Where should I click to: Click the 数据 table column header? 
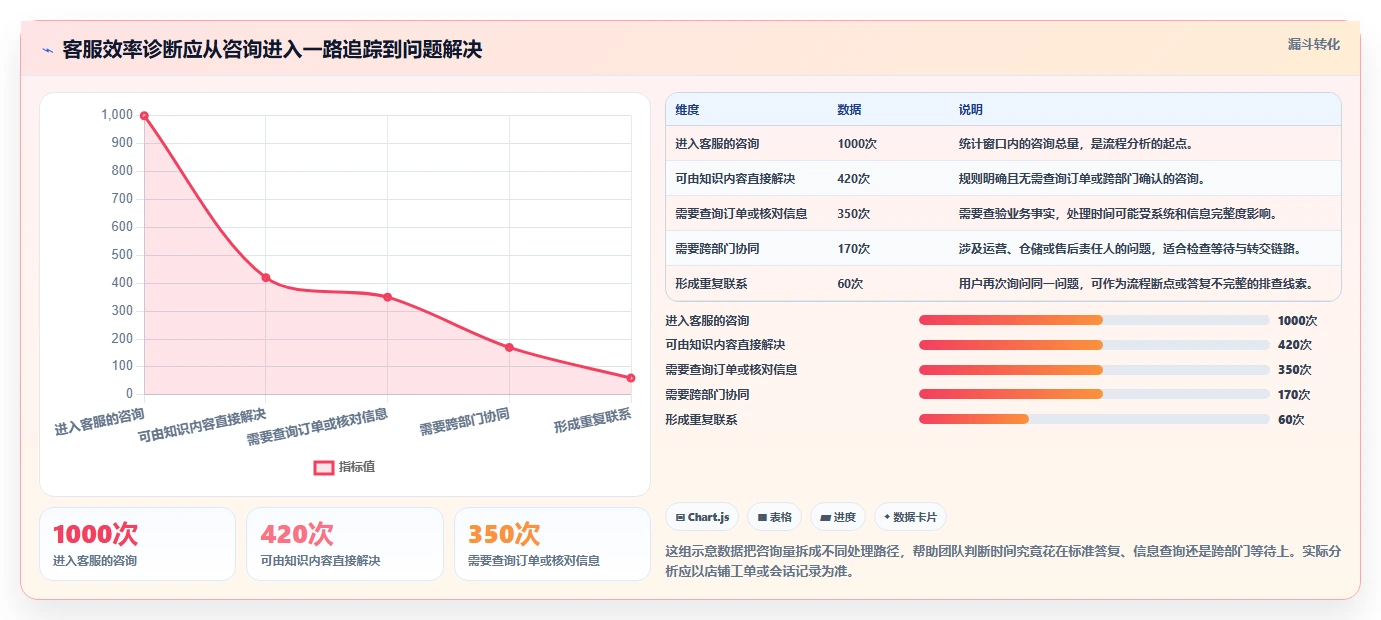849,109
